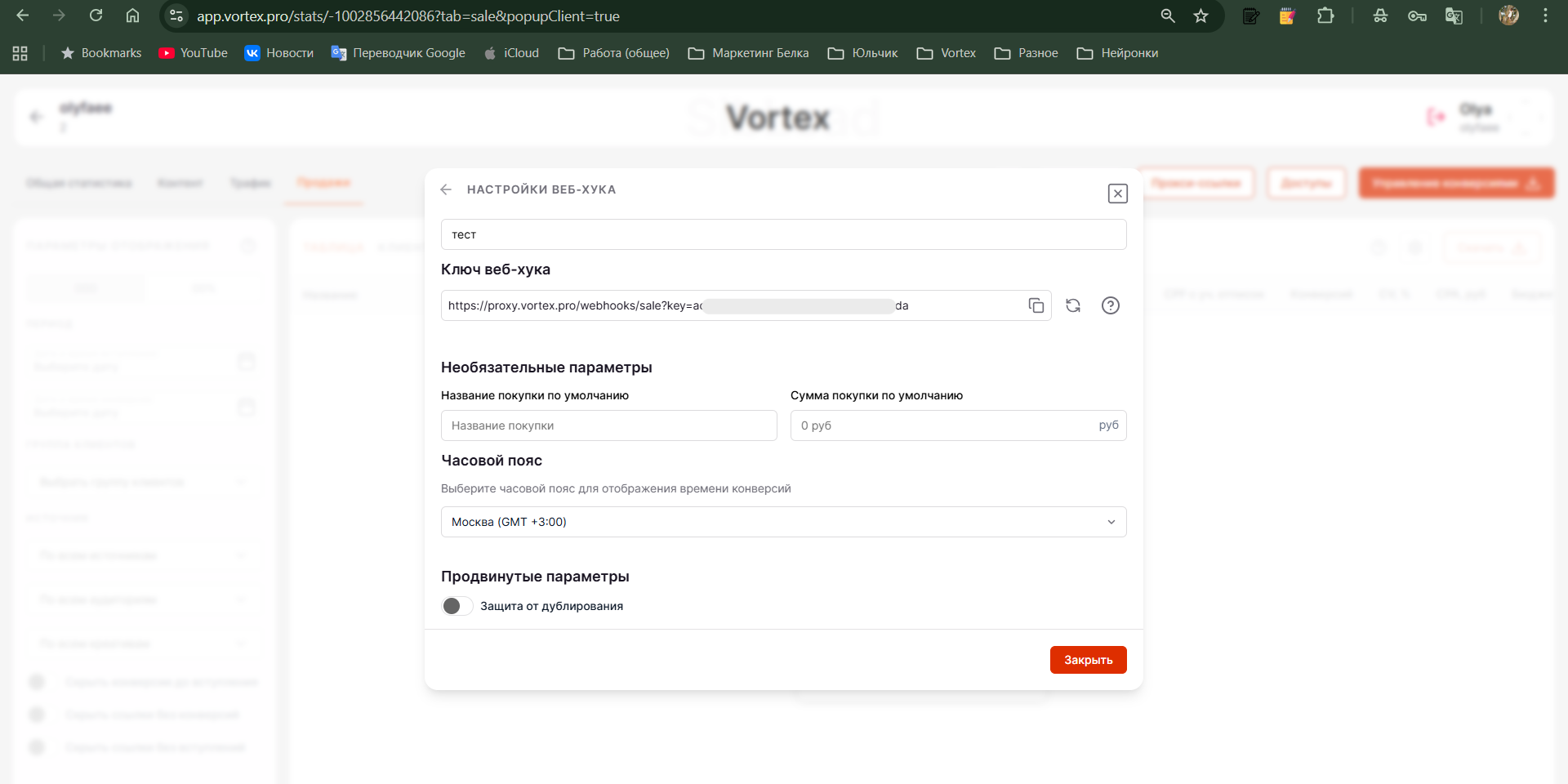This screenshot has height=784, width=1568.
Task: Focus the default purchase name field
Action: (608, 425)
